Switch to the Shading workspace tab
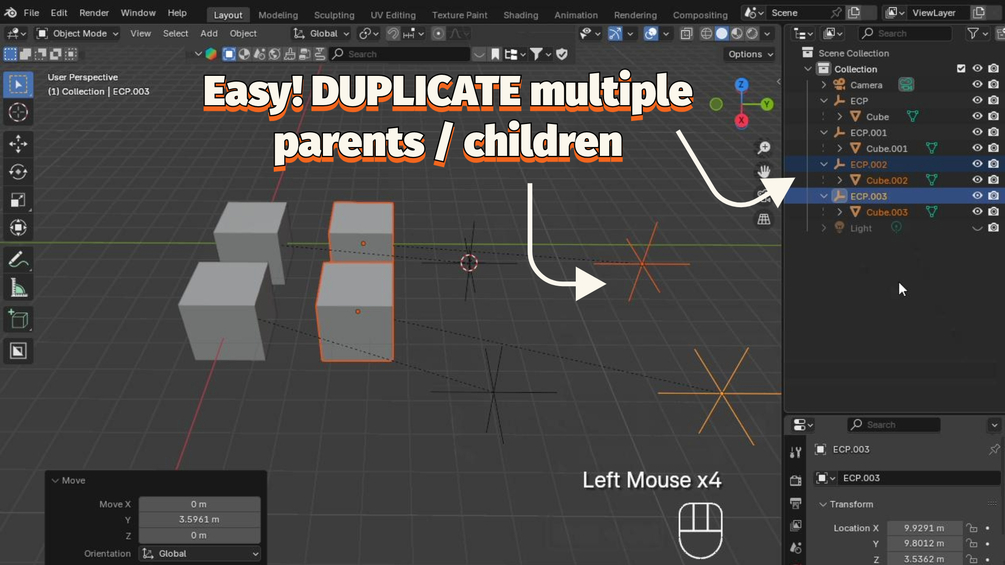1005x565 pixels. click(x=520, y=15)
